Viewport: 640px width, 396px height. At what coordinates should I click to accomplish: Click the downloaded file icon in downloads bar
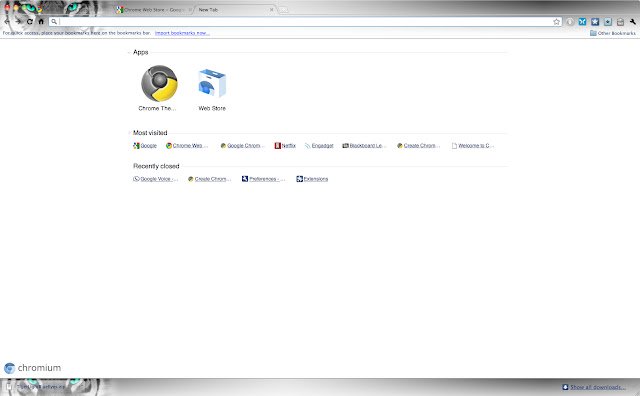coord(9,387)
